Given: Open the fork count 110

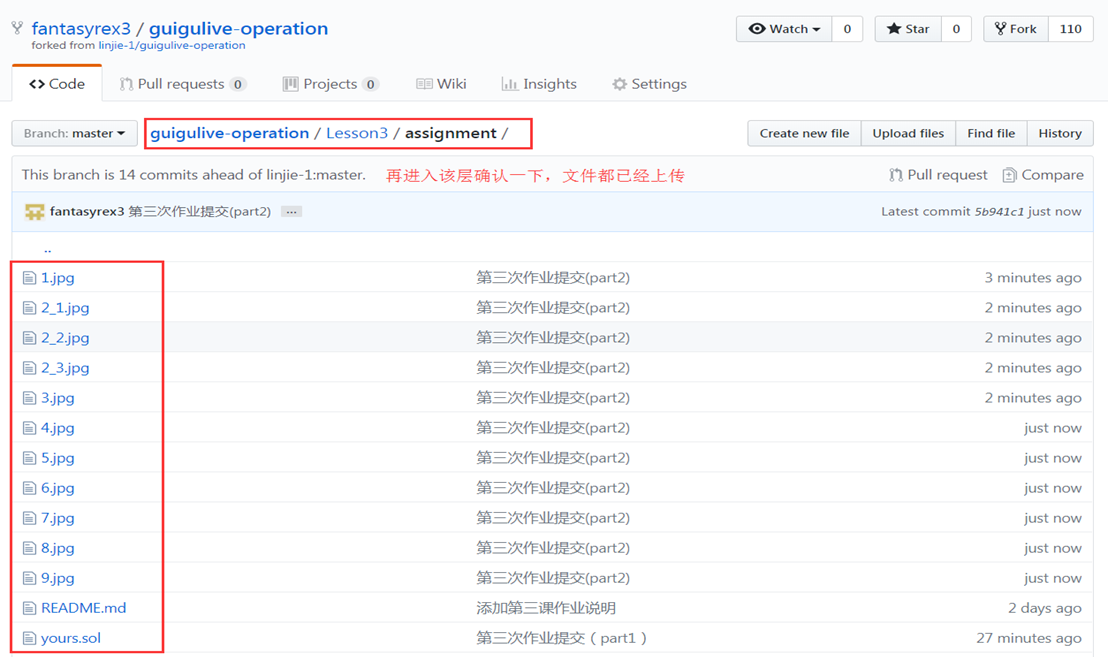Looking at the screenshot, I should [1071, 29].
